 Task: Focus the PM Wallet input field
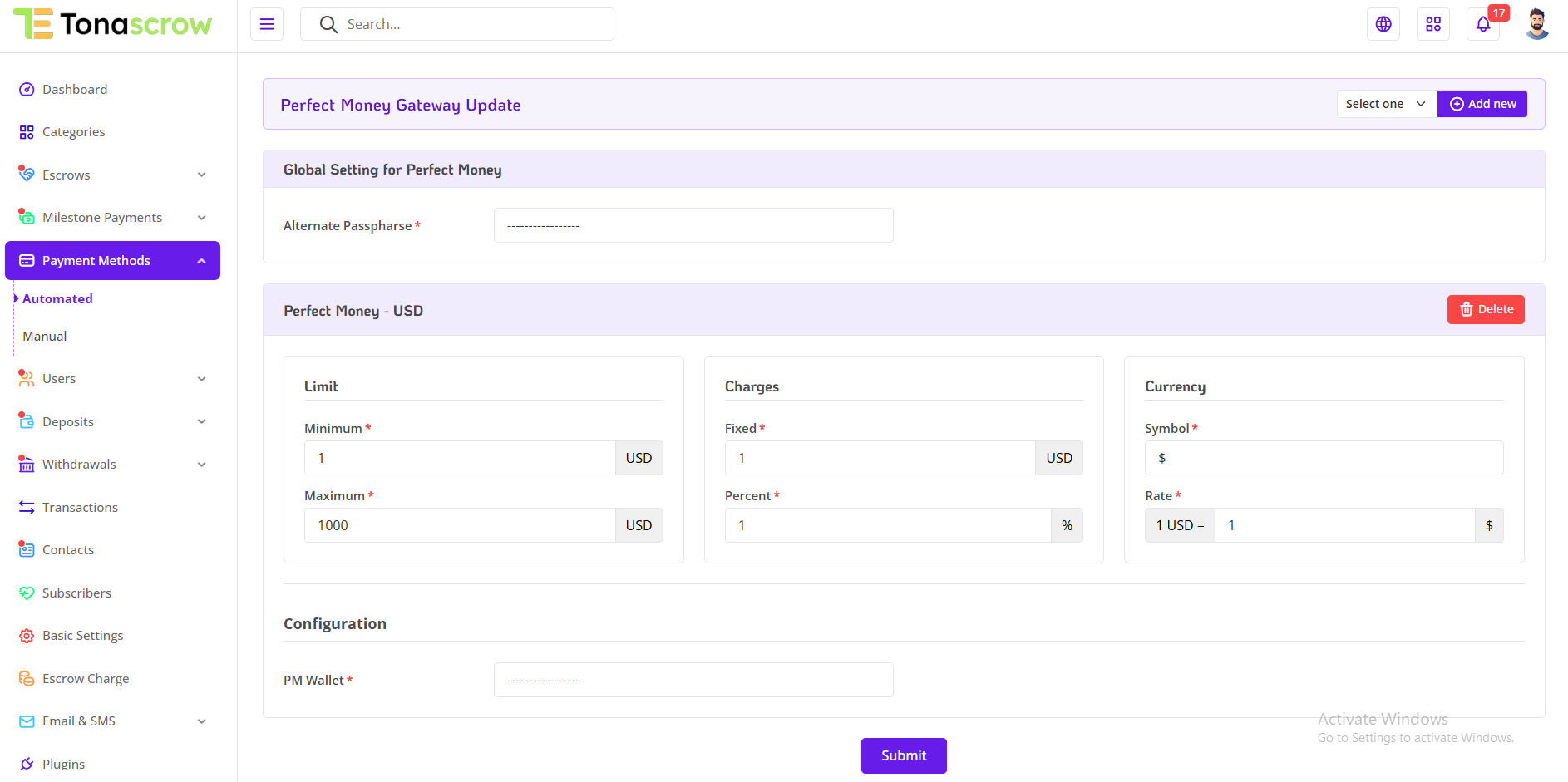(x=693, y=680)
